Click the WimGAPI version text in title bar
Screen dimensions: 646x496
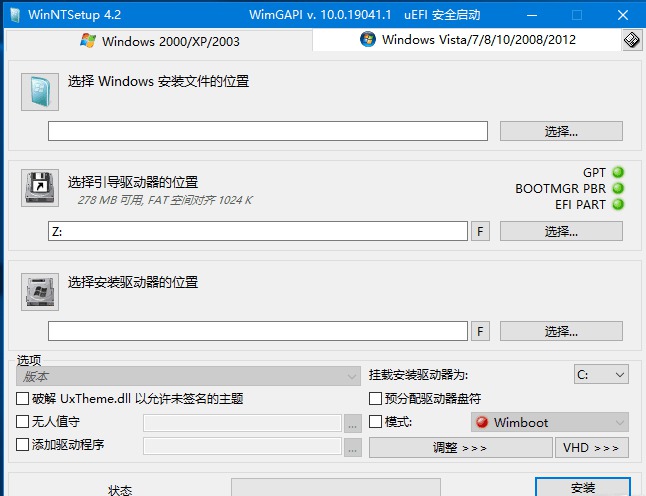pyautogui.click(x=320, y=15)
